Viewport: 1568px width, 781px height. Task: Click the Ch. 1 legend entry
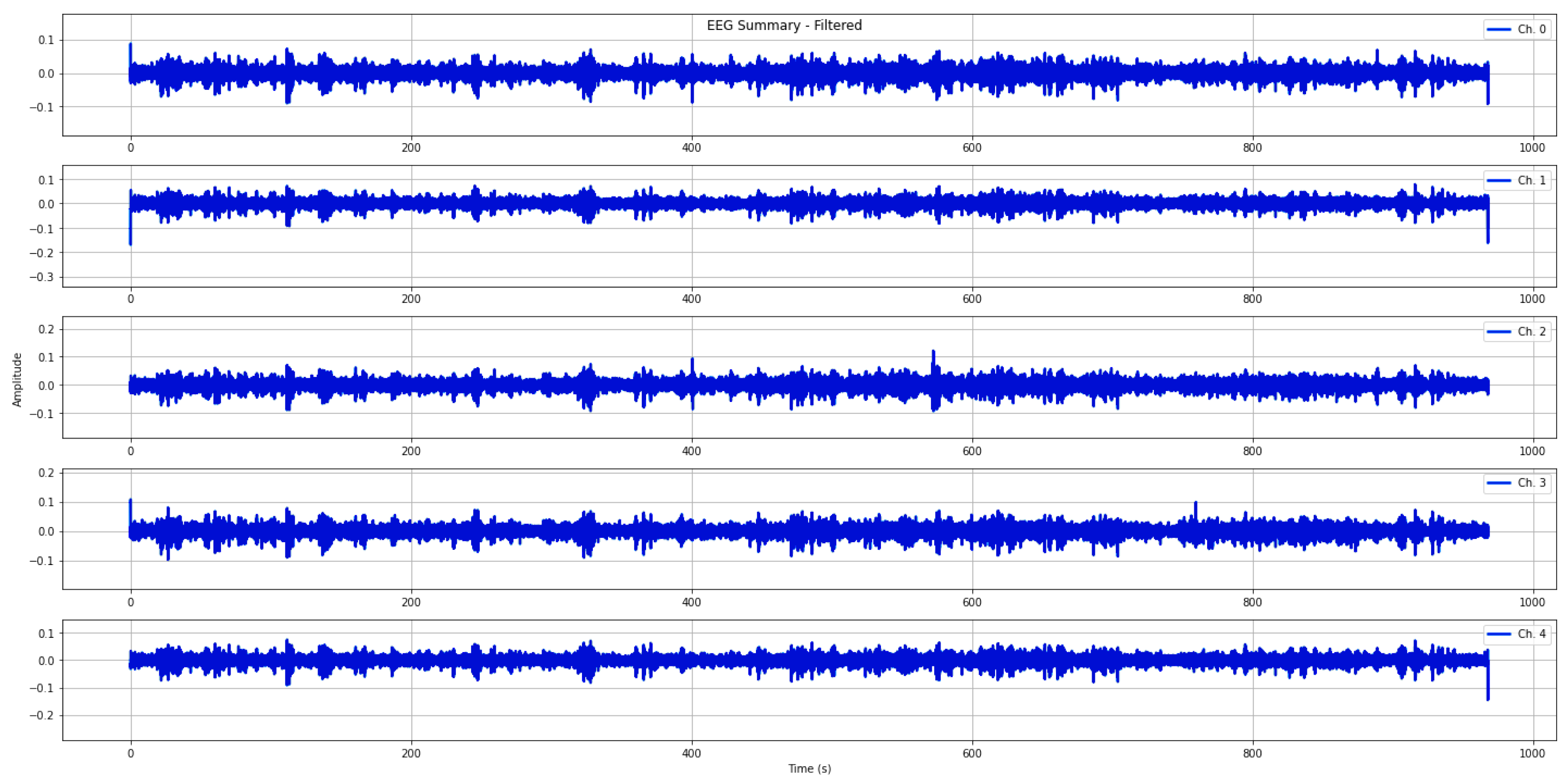(1530, 180)
